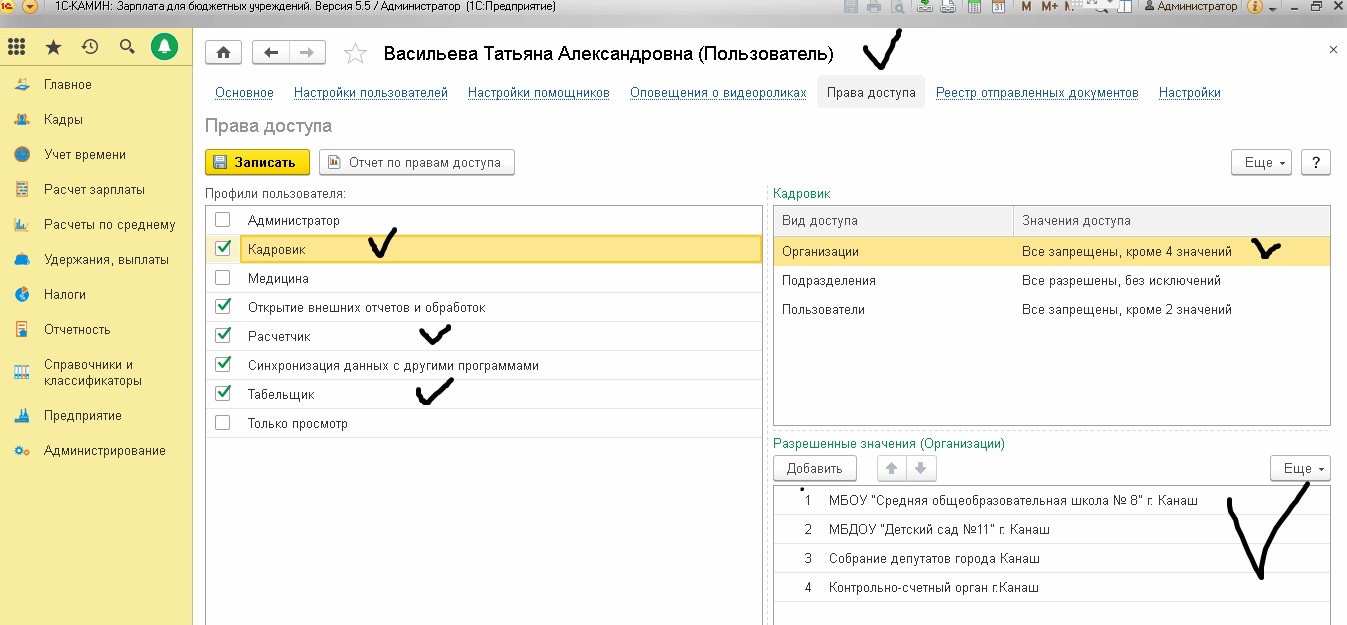Click the Добавить button
Screen dimensions: 1347x625
click(x=814, y=468)
